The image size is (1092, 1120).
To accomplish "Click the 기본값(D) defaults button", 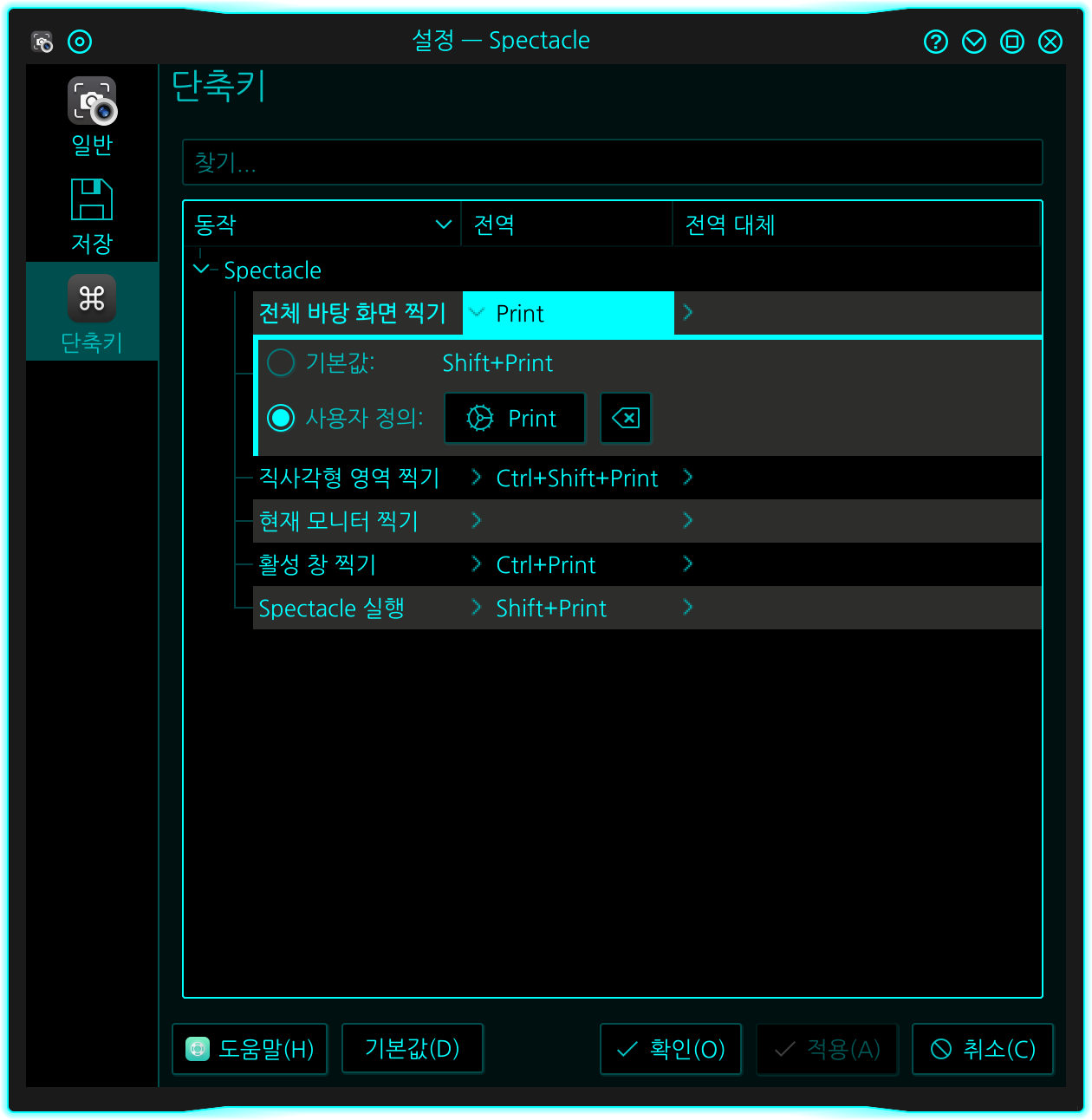I will pyautogui.click(x=413, y=1049).
